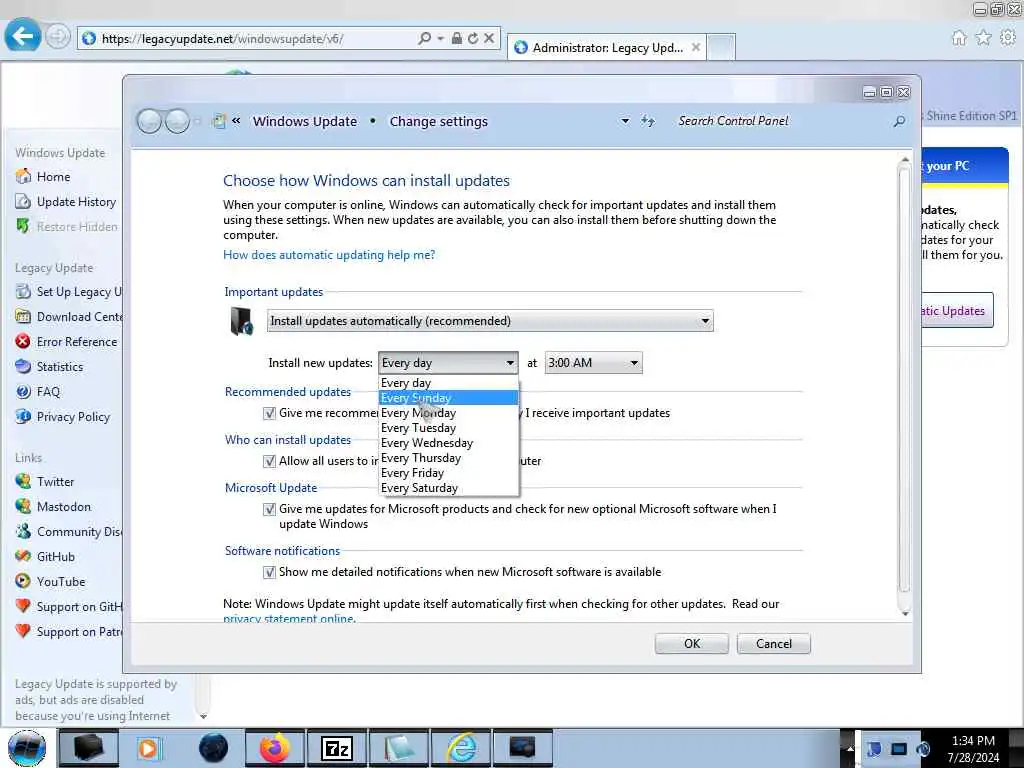
Task: Open the media player taskbar icon
Action: (x=150, y=748)
